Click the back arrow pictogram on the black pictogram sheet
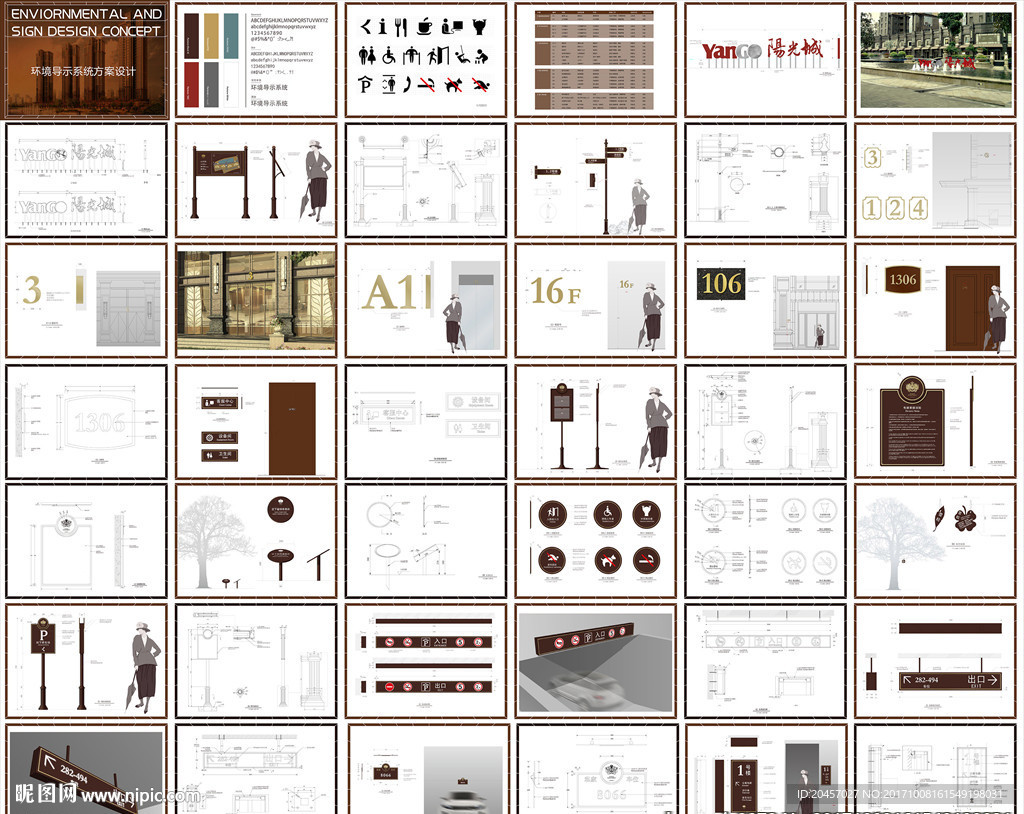 coord(366,27)
